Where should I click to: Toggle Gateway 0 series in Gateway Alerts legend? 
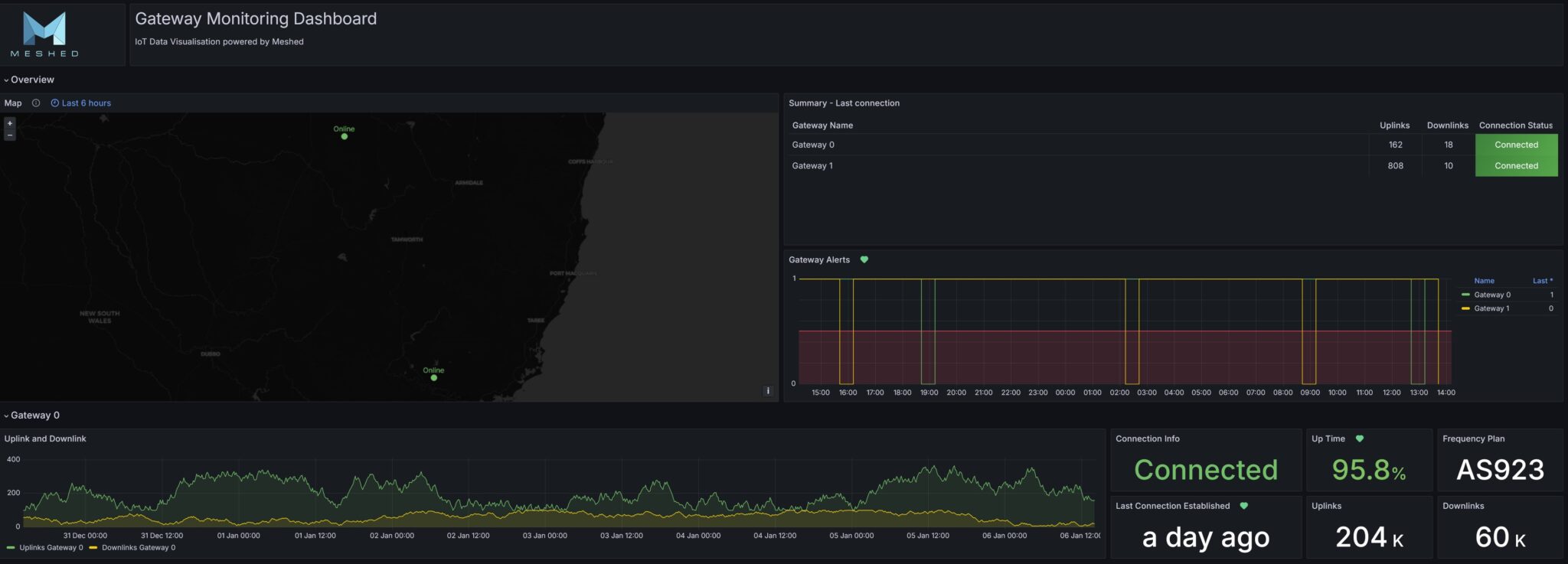pos(1491,295)
